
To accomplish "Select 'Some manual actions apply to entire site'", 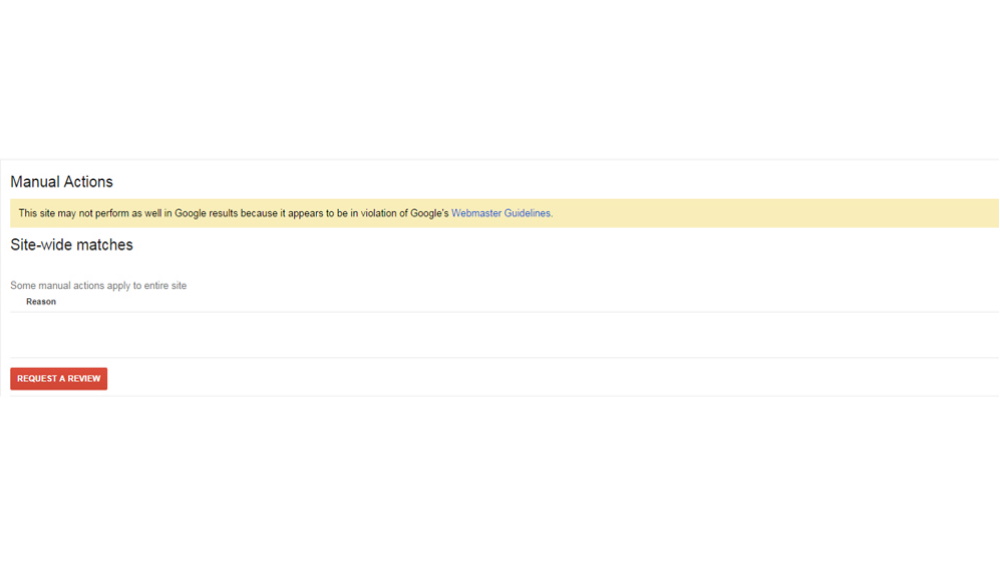I will (98, 285).
